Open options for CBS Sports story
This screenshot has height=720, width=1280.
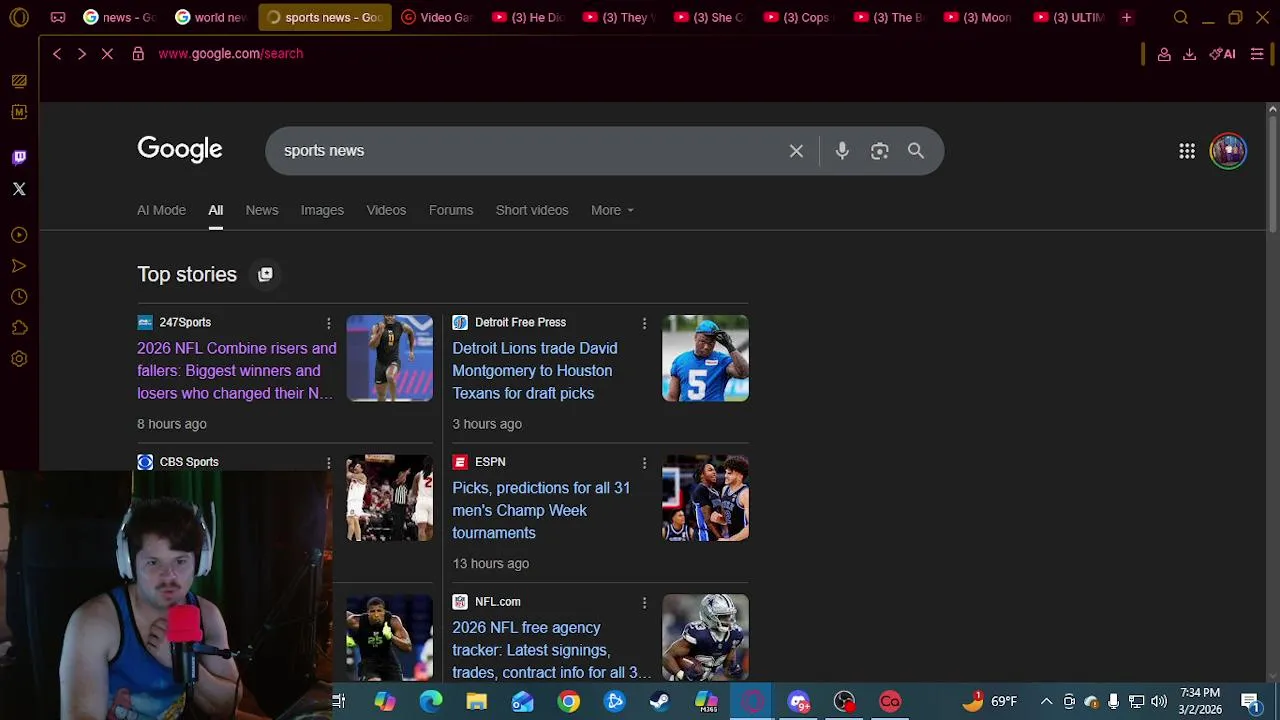point(328,462)
